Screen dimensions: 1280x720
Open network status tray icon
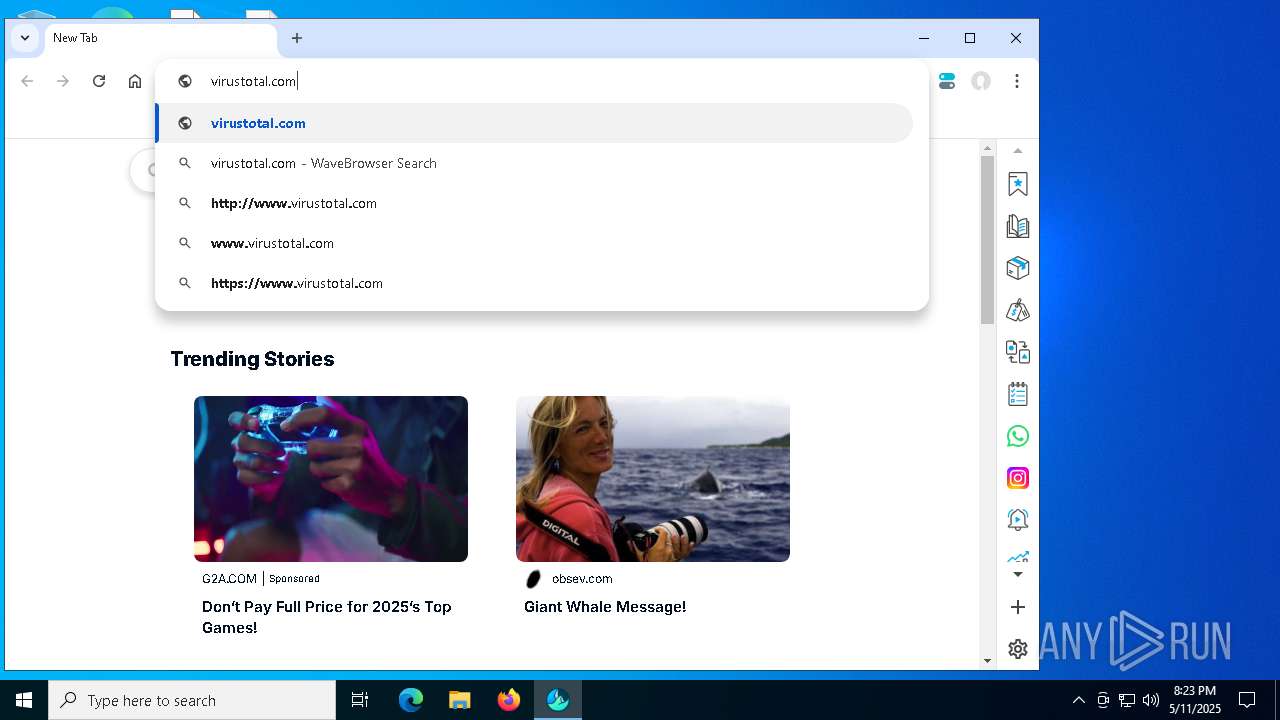coord(1127,700)
